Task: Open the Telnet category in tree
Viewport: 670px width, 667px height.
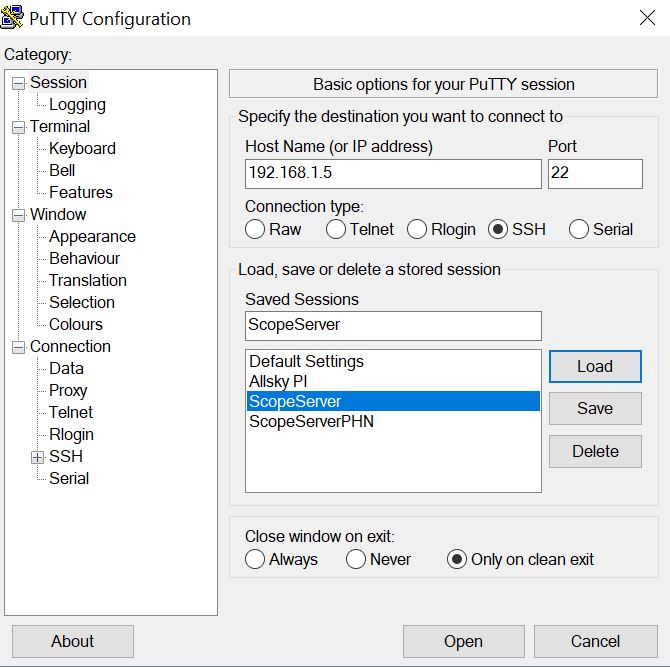Action: point(71,412)
